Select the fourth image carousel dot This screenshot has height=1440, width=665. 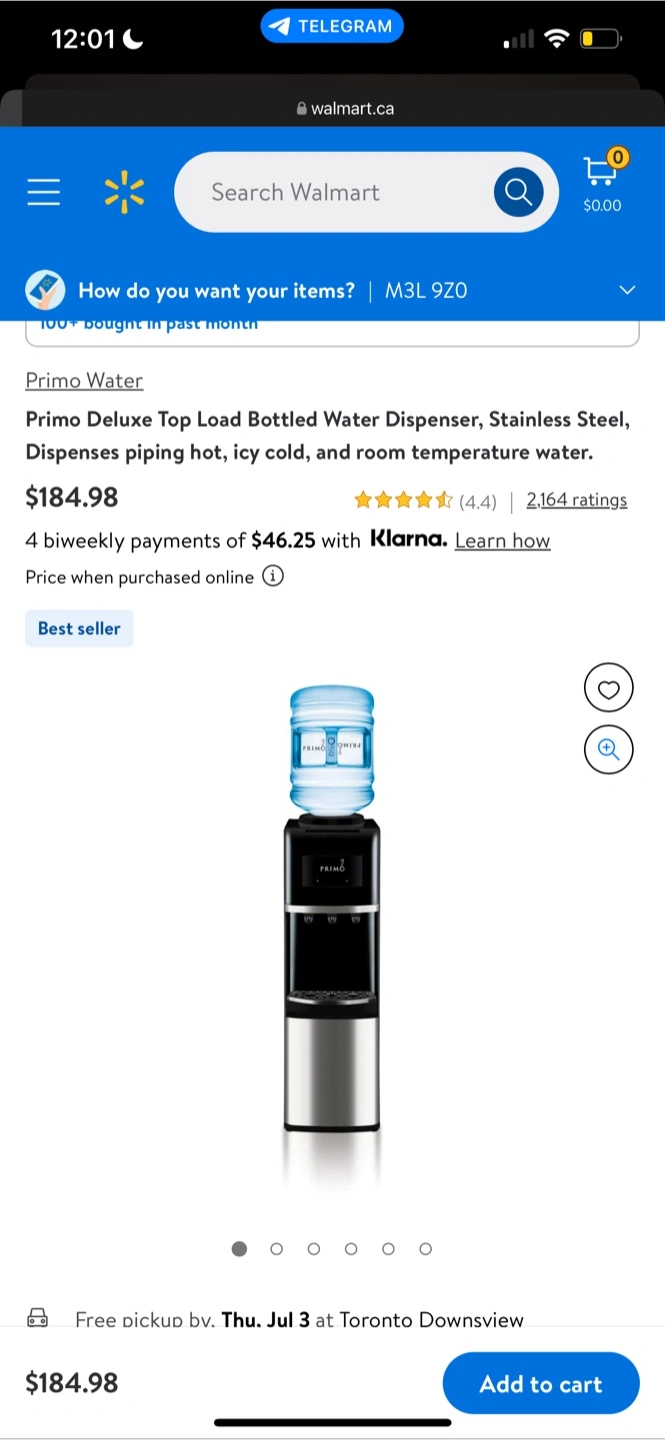click(x=351, y=1248)
